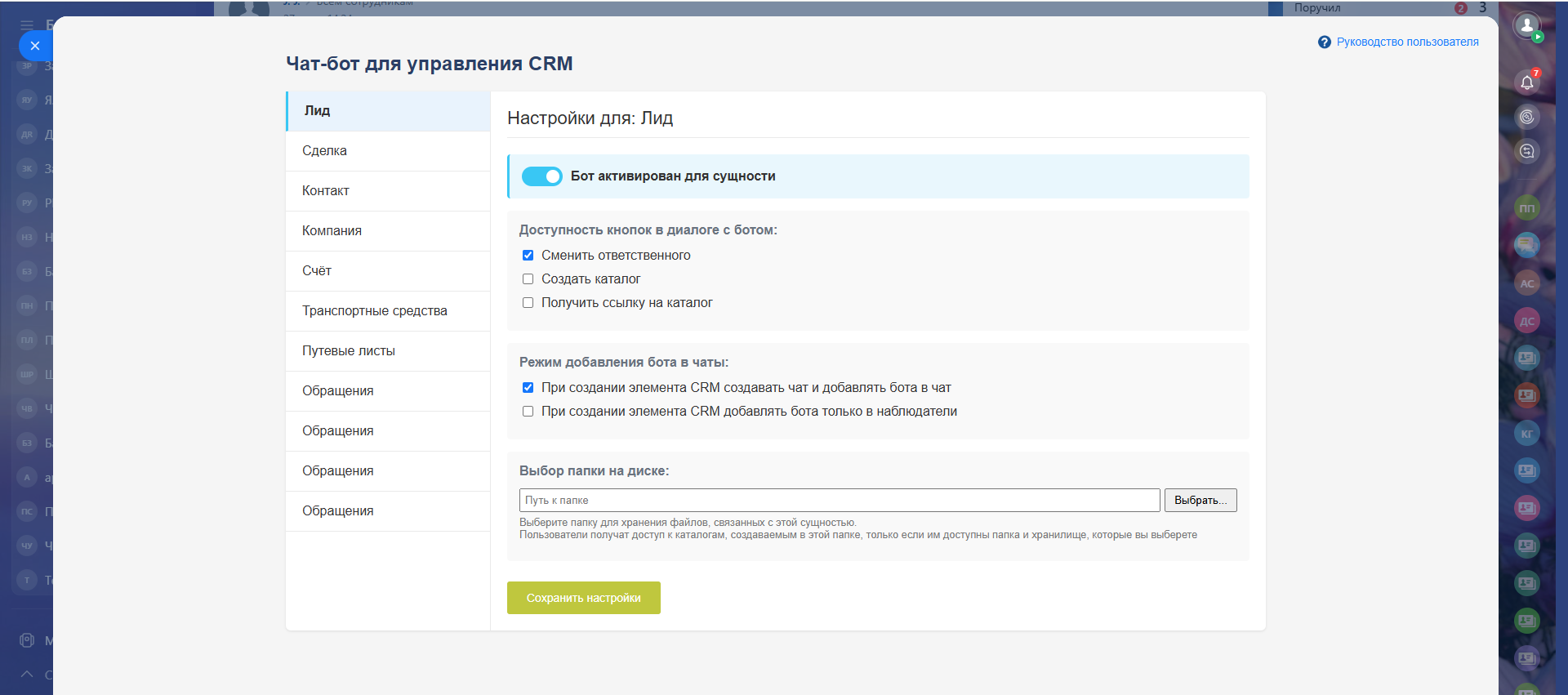The height and width of the screenshot is (695, 1568).
Task: Click the Выбрать... folder button
Action: (x=1200, y=500)
